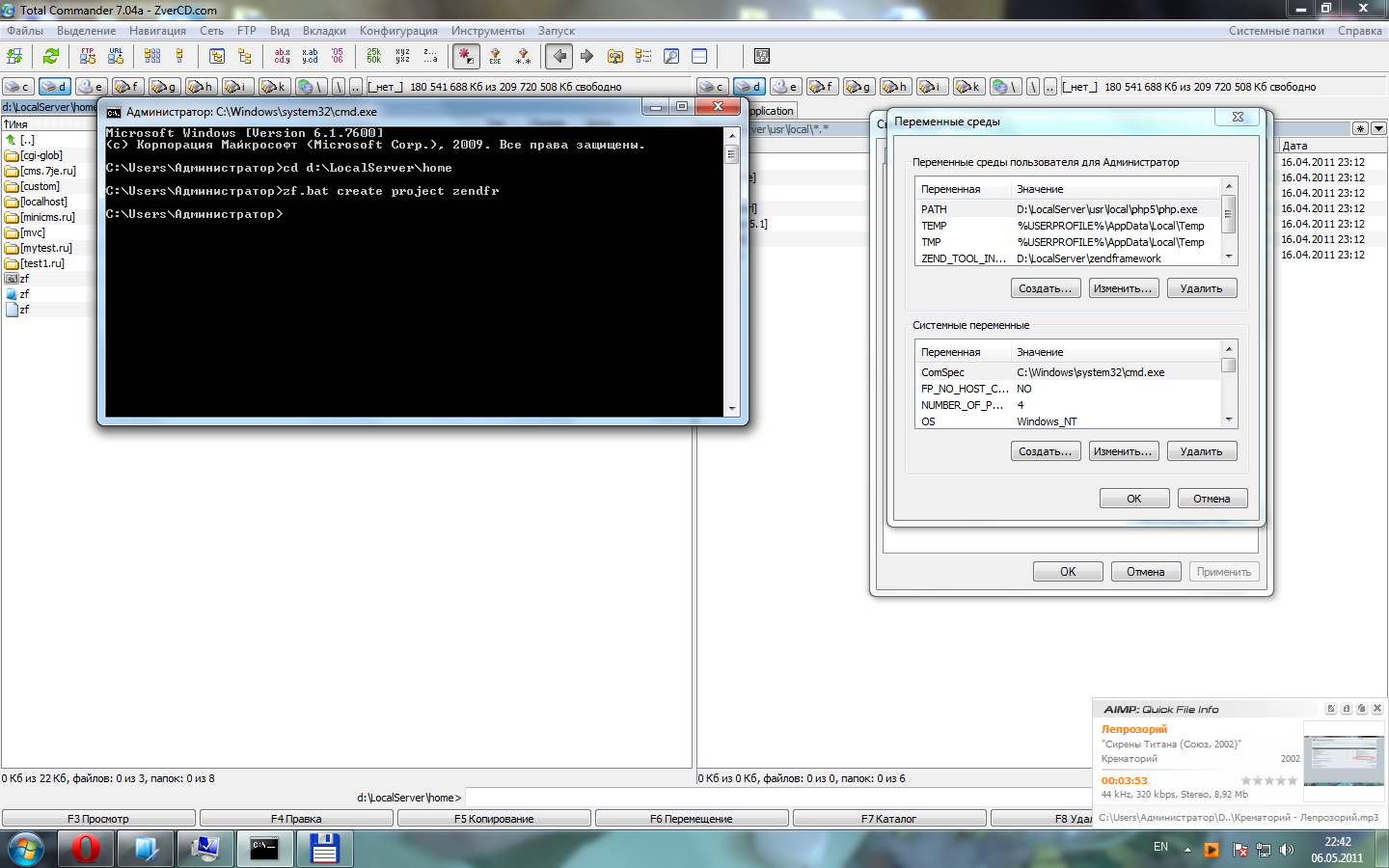
Task: Click the green refresh arrows toolbar icon
Action: [51, 56]
